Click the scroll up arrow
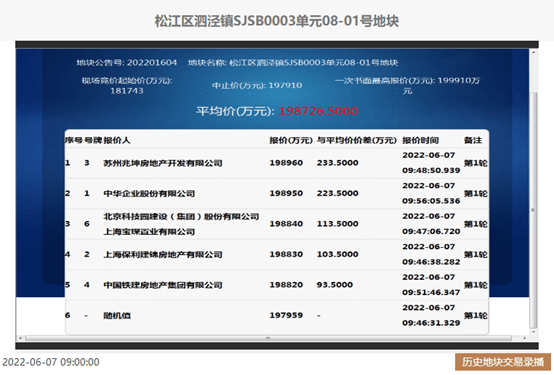554x375 pixels. (x=534, y=52)
